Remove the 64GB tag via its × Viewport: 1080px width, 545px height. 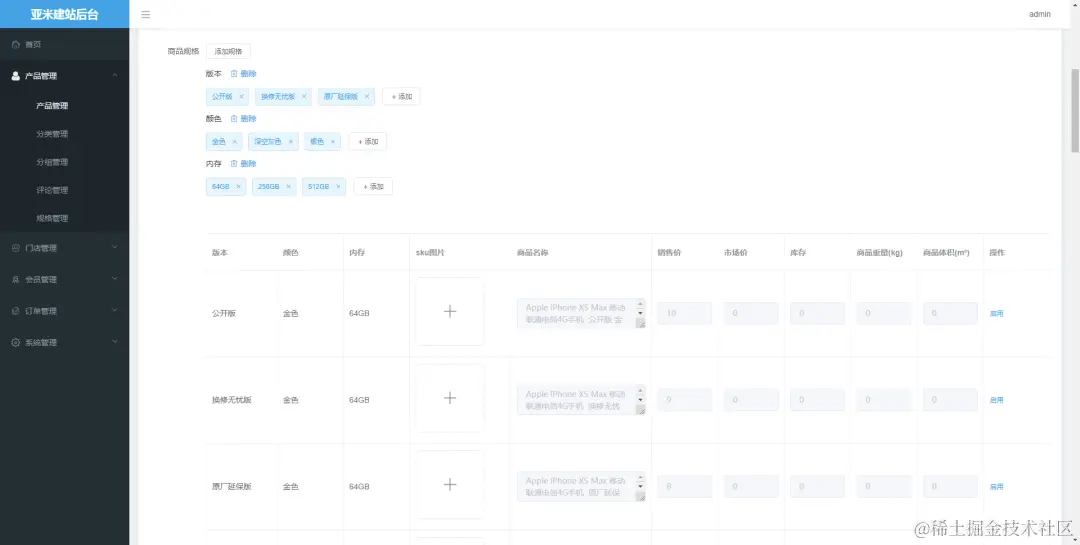238,187
